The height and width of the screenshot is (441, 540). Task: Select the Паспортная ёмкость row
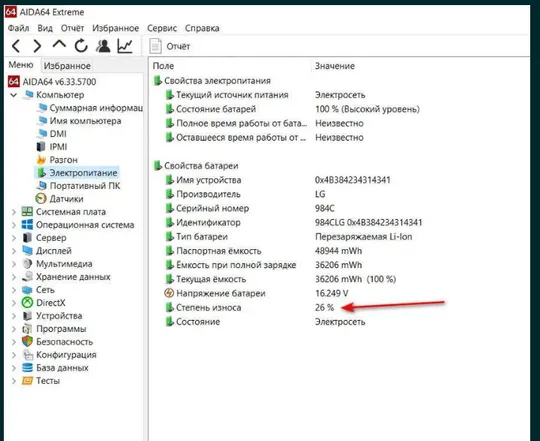[x=263, y=251]
